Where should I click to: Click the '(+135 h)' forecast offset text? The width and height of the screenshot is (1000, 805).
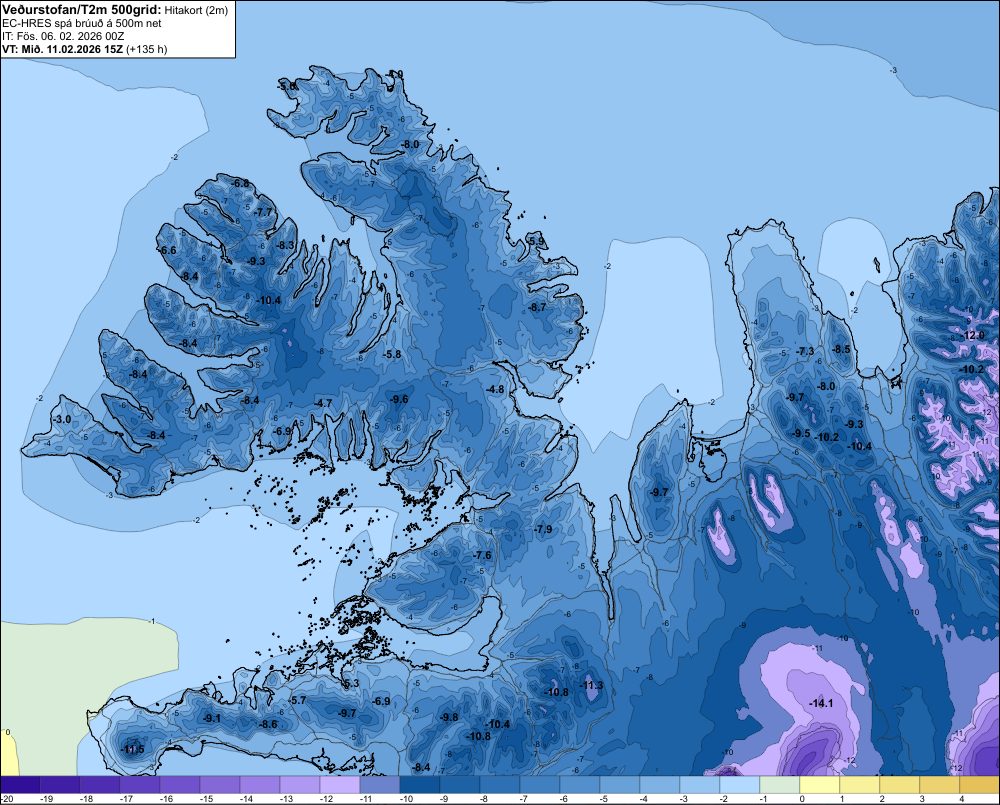(x=147, y=49)
